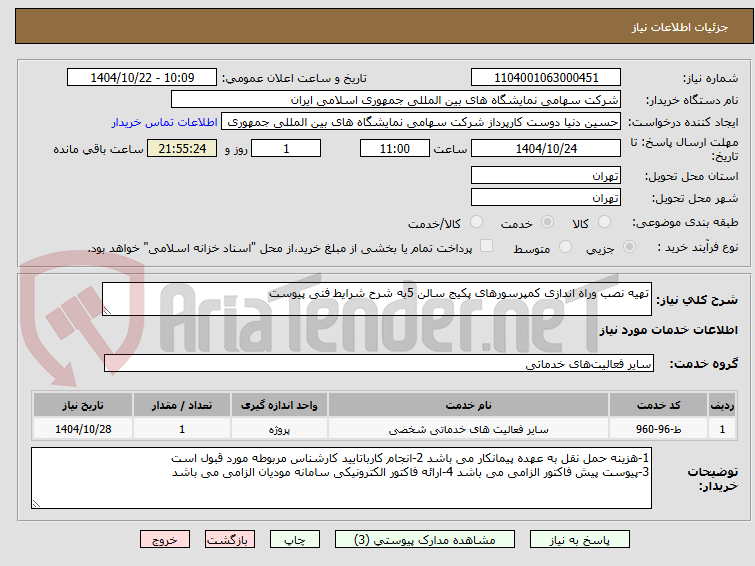Click the تعداد / مقدار column header

click(x=182, y=405)
